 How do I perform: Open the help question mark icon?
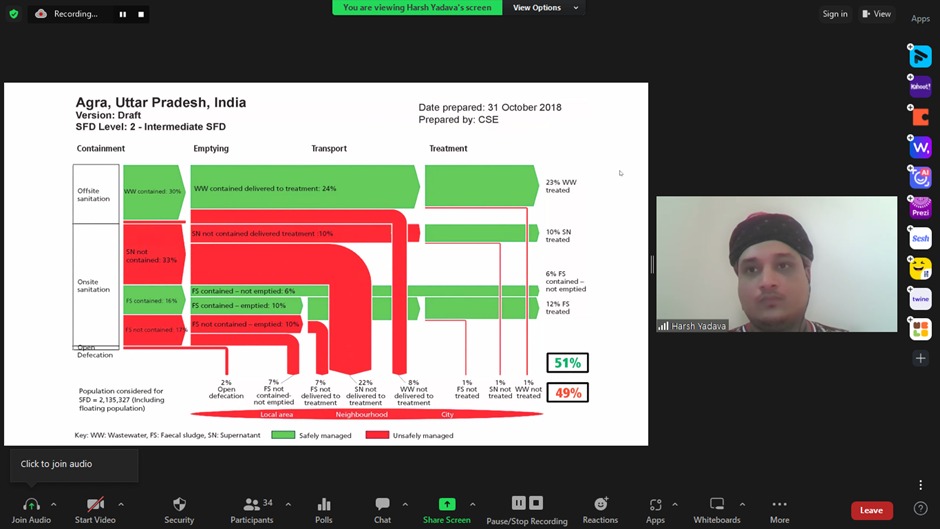pos(921,509)
